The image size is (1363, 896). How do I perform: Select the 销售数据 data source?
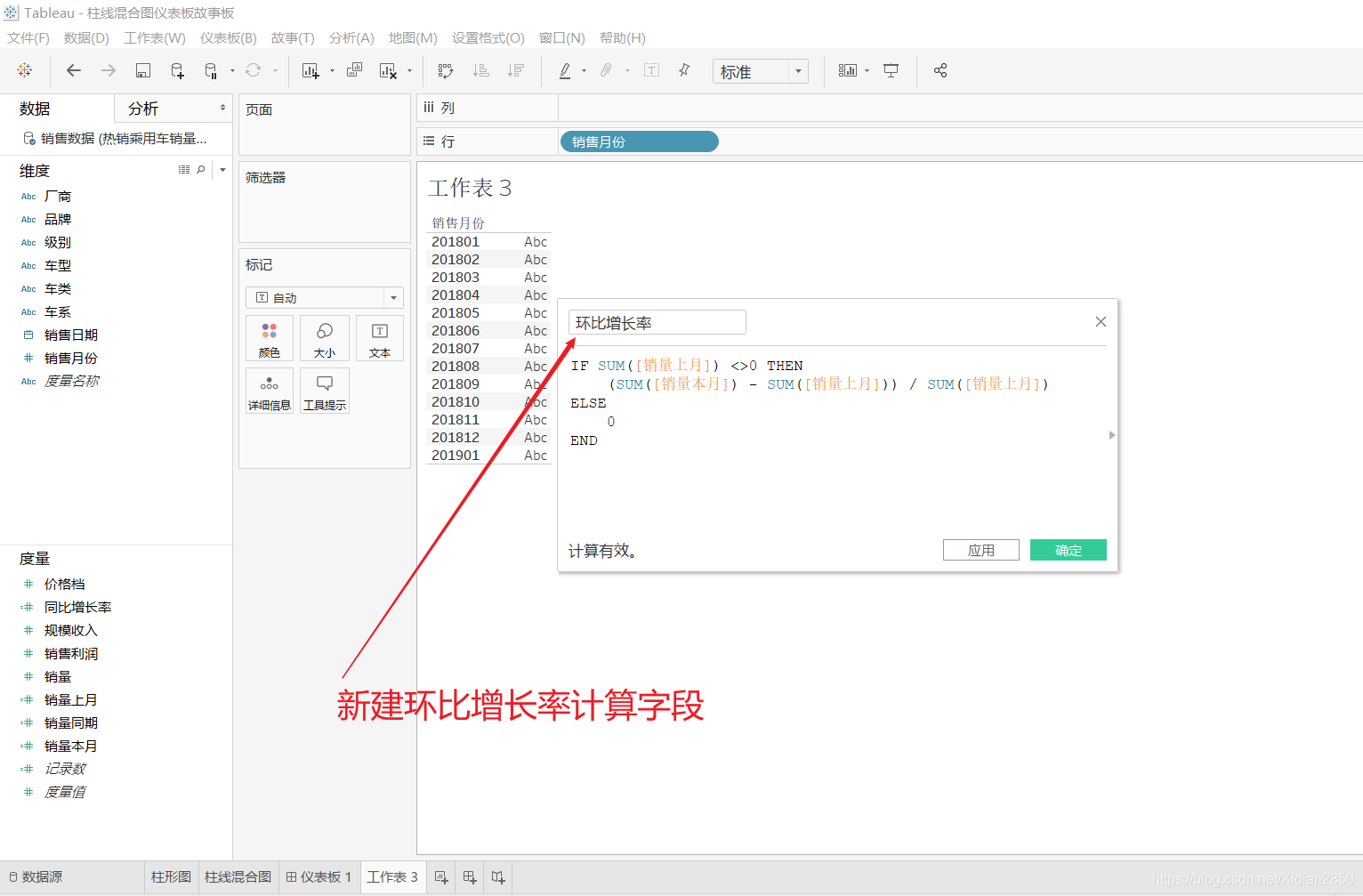click(x=116, y=139)
